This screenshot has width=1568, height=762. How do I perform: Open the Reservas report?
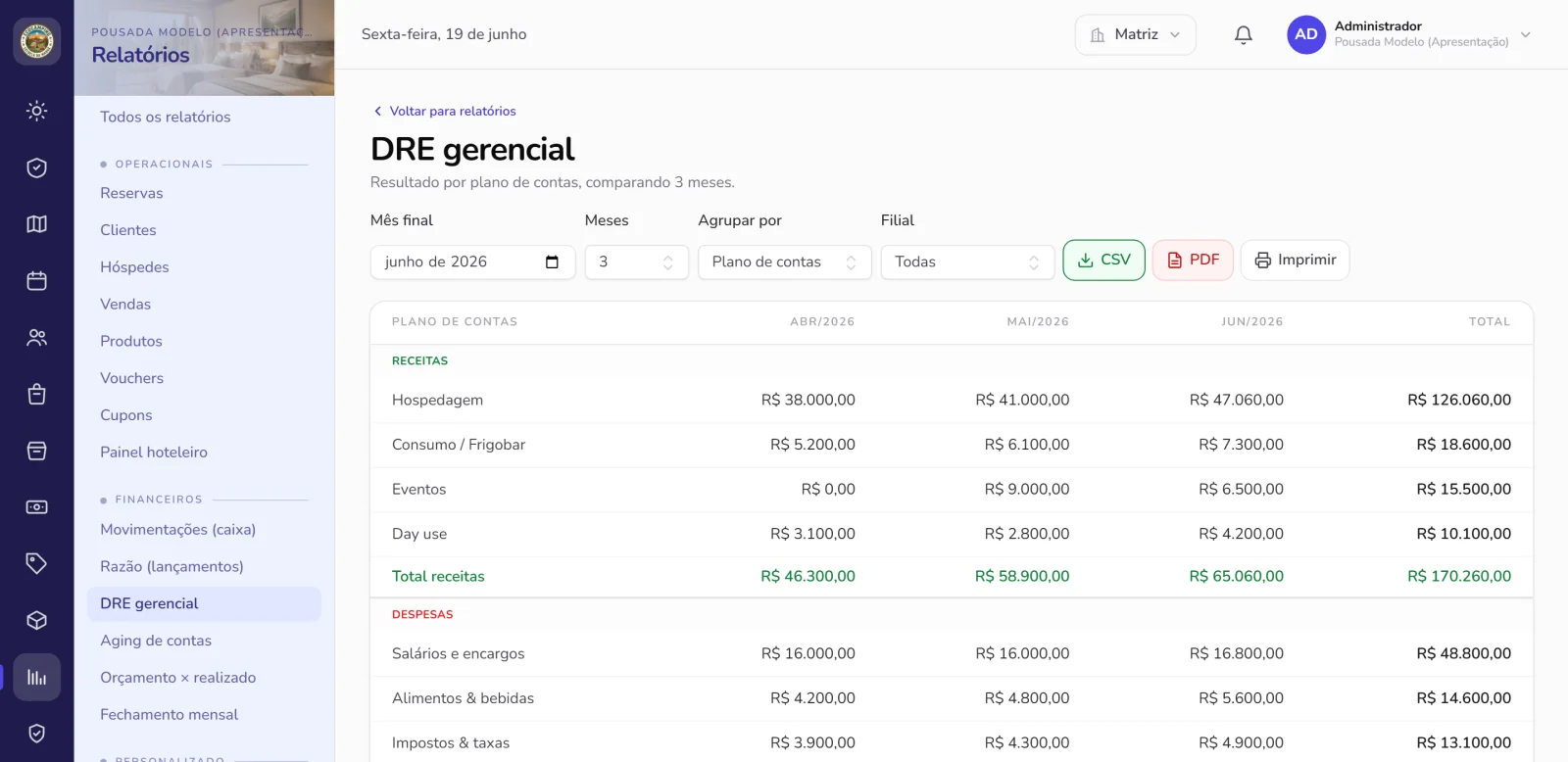click(x=131, y=193)
